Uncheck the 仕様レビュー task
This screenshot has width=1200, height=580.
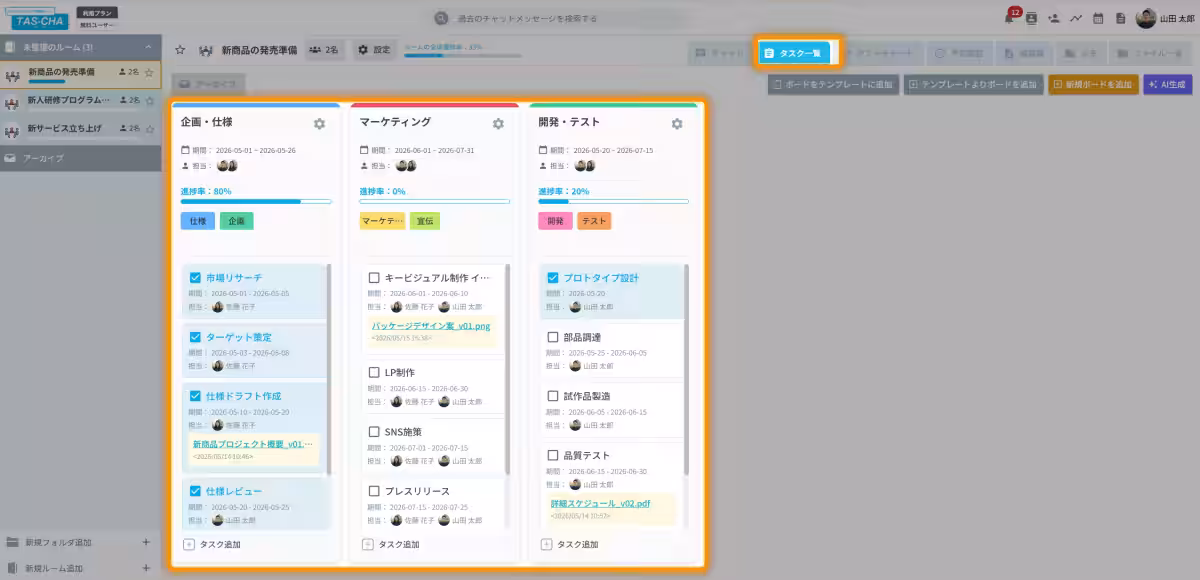(195, 491)
